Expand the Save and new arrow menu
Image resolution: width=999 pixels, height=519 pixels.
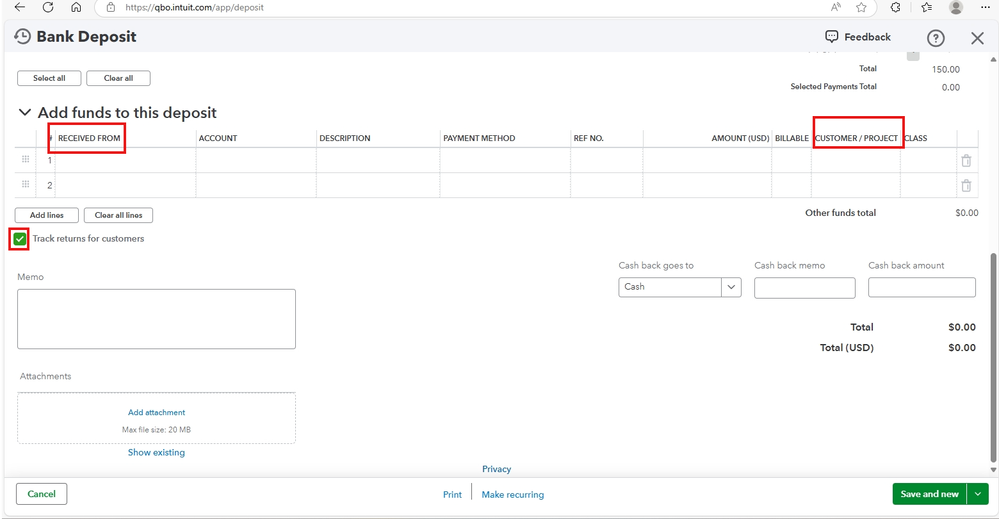pyautogui.click(x=979, y=494)
